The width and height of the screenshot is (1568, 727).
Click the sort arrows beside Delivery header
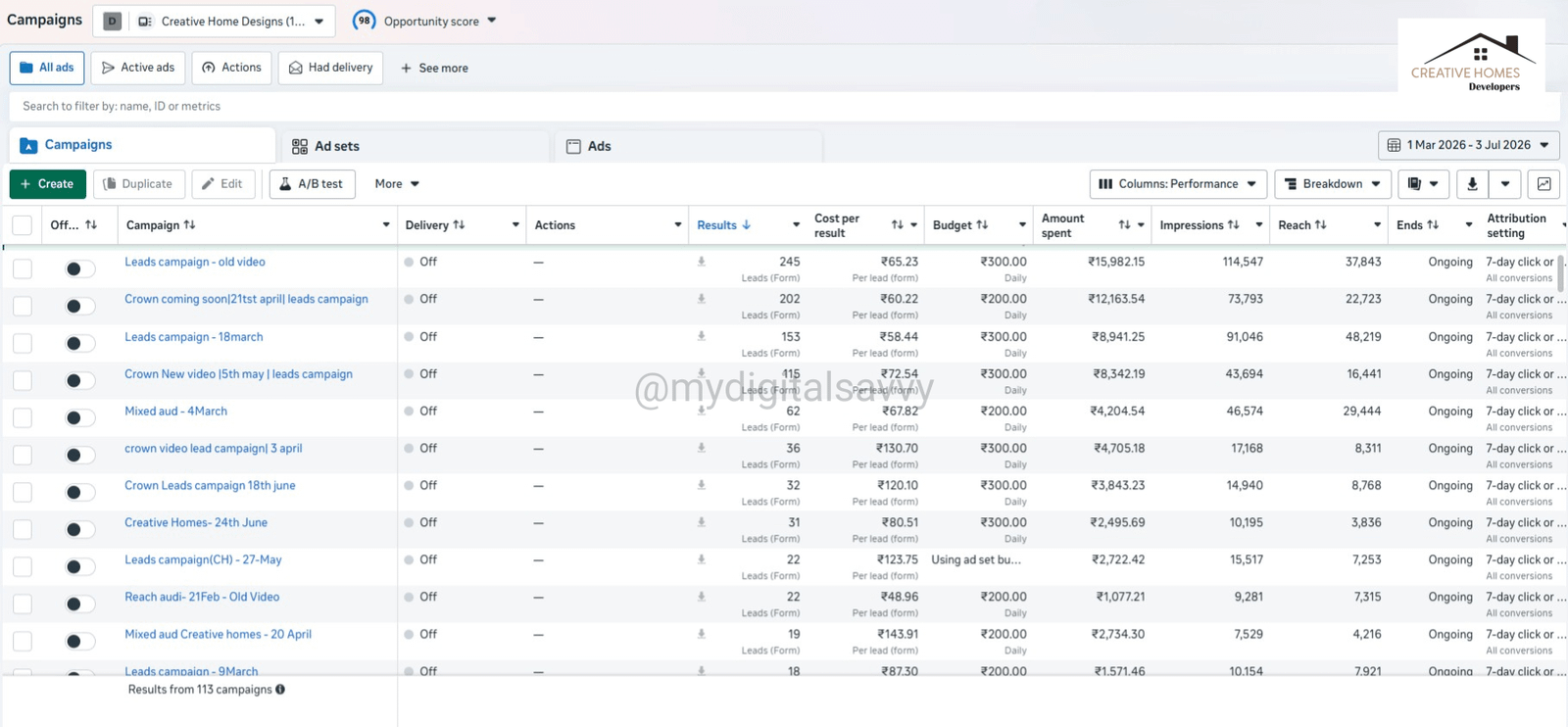pos(459,225)
